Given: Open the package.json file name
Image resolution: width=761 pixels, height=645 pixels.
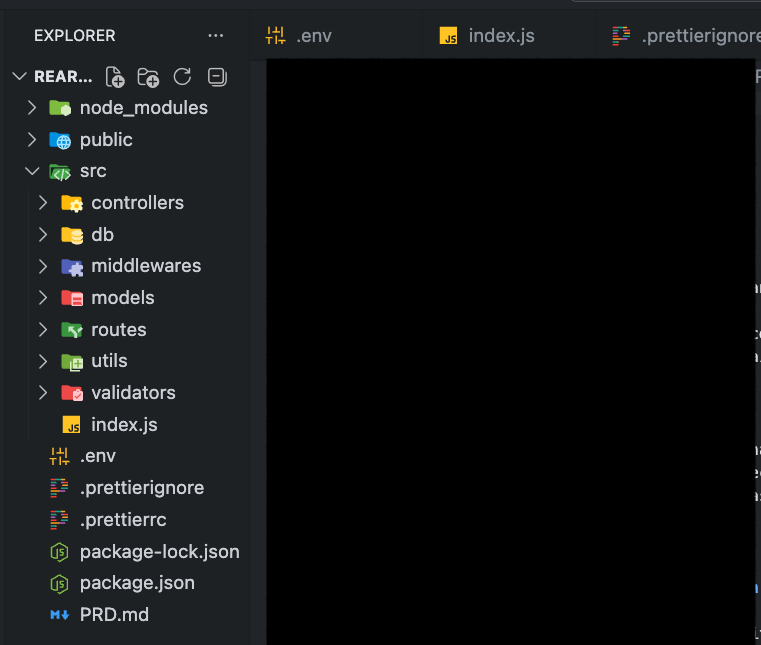Looking at the screenshot, I should 137,583.
